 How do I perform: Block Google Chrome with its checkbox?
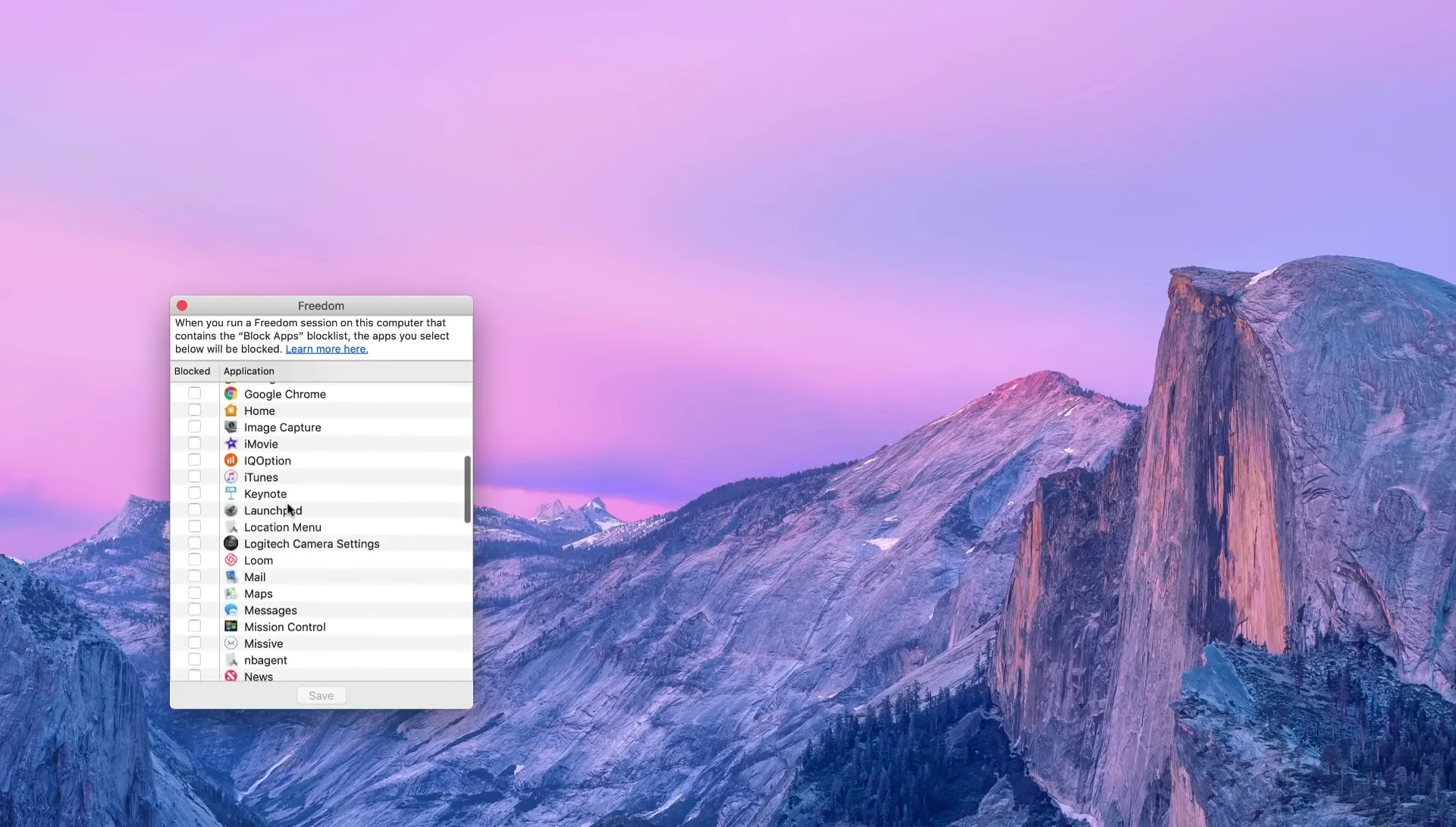point(195,393)
